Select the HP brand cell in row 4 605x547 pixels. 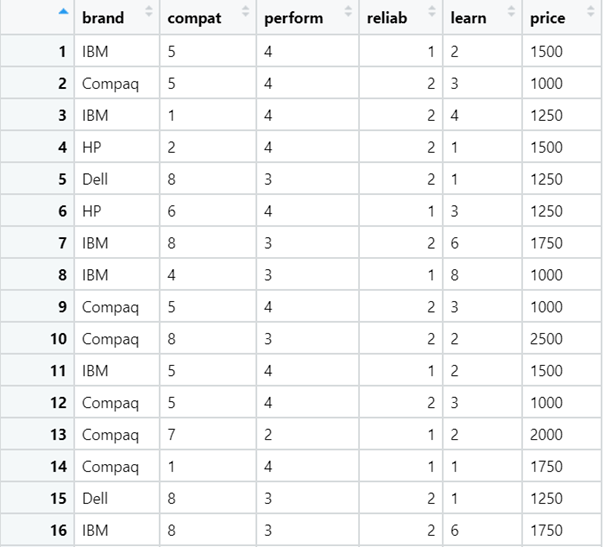tap(92, 148)
